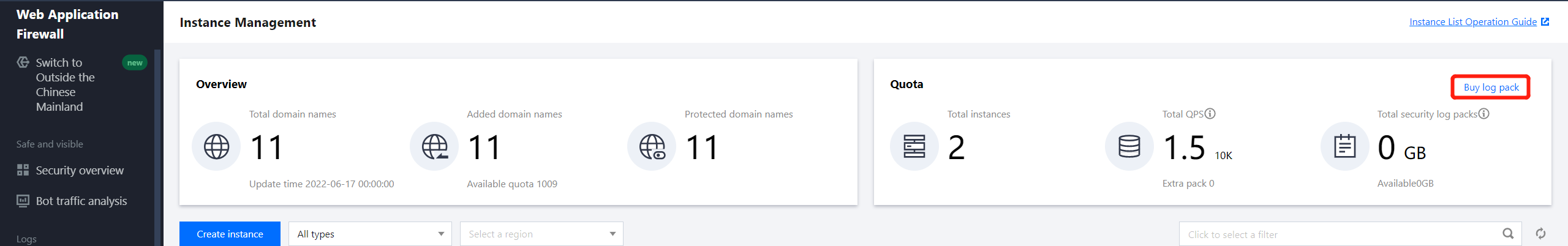
Task: Expand the Select a region dropdown
Action: point(541,234)
